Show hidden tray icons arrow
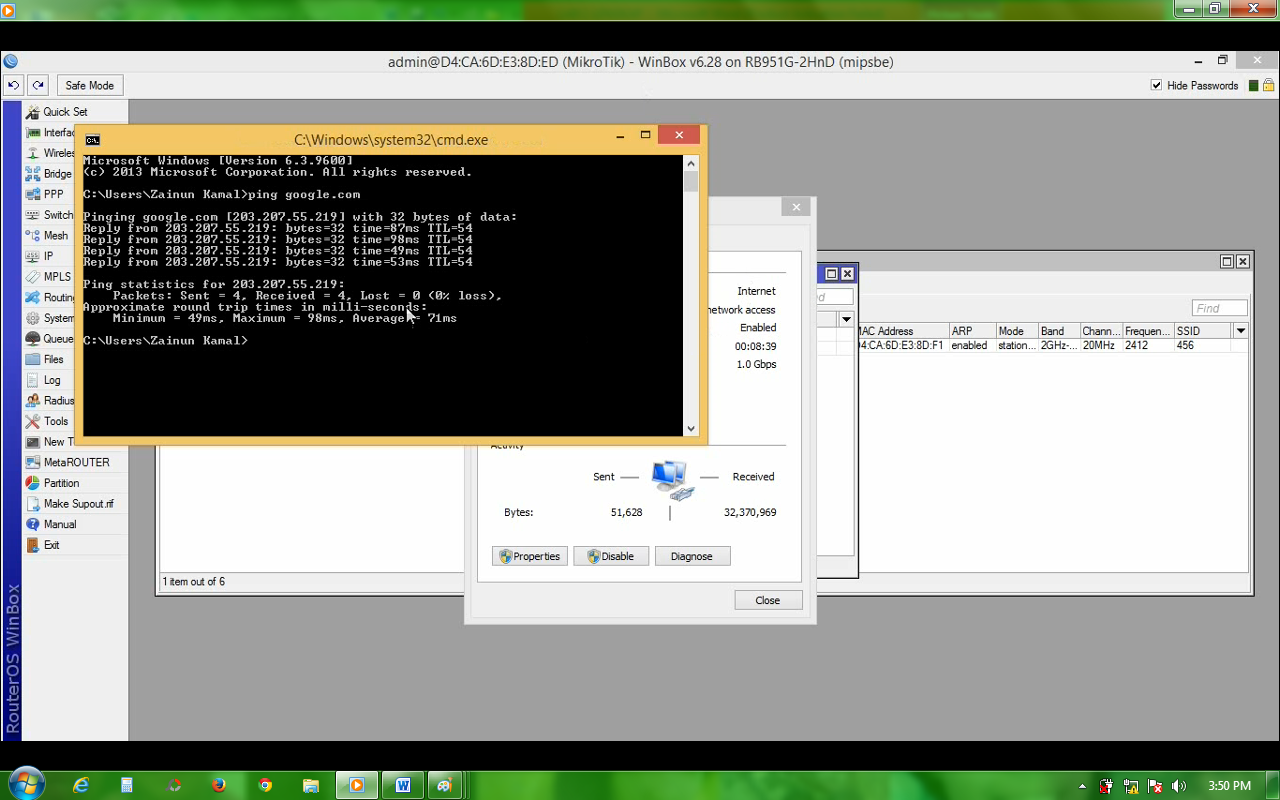The height and width of the screenshot is (800, 1280). (1083, 786)
